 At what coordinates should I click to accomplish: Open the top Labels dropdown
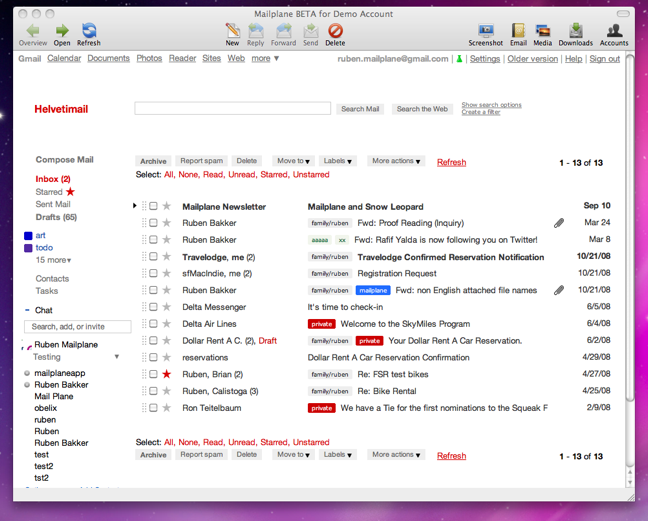(338, 161)
